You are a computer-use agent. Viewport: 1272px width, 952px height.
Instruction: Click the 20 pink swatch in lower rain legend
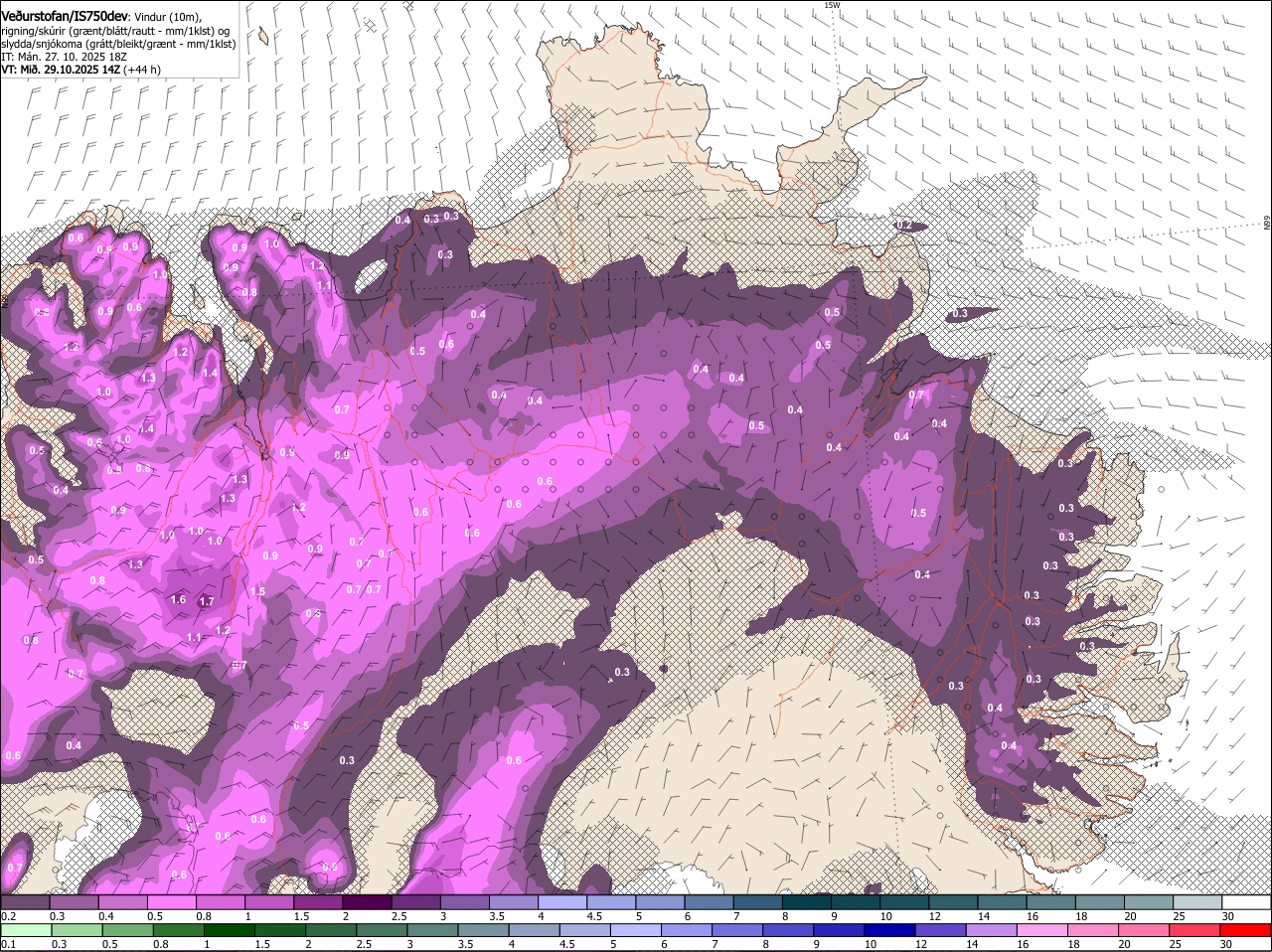click(1143, 931)
